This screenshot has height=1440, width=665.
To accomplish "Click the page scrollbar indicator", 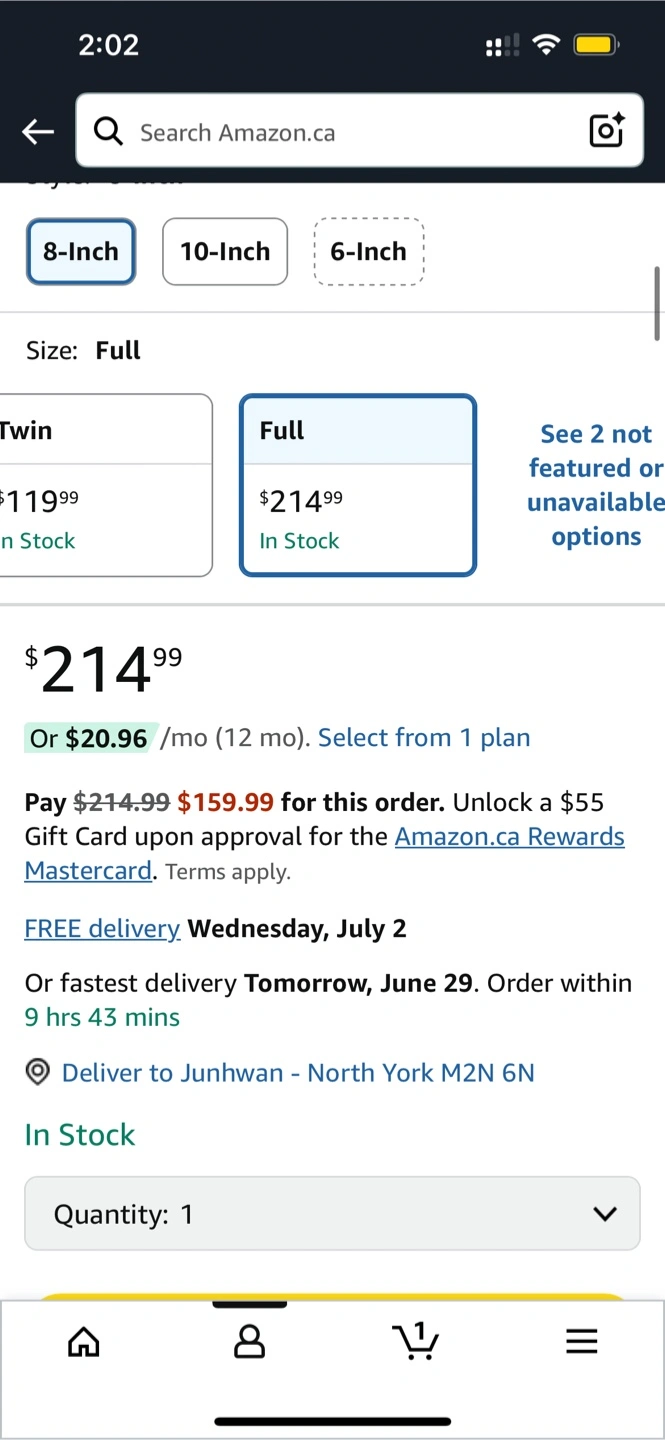I will coord(658,304).
